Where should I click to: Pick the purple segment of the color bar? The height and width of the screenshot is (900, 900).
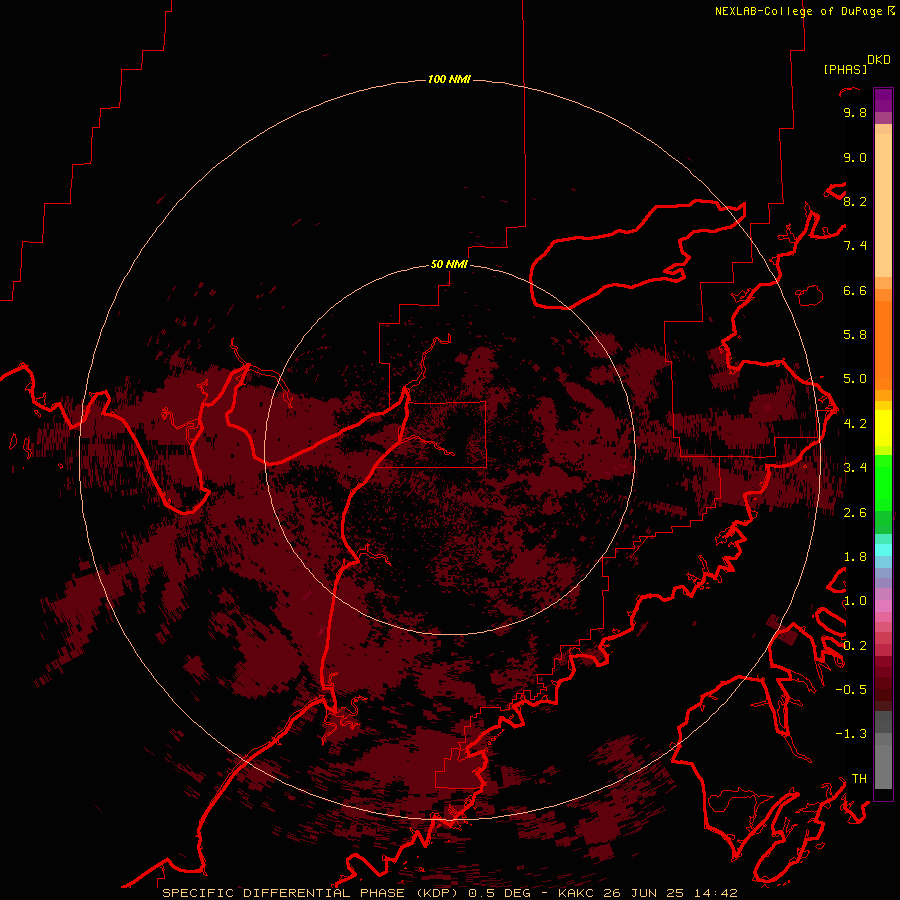[x=883, y=100]
